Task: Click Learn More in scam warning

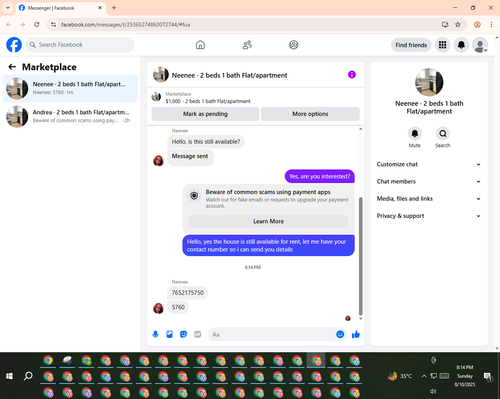Action: click(x=268, y=221)
